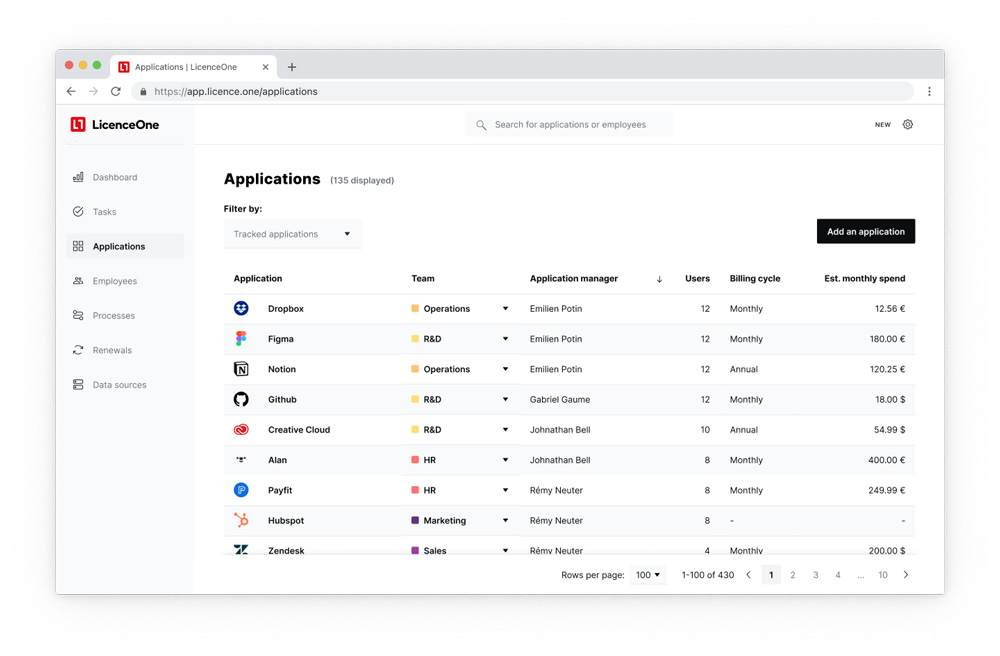Open the Rows per page dropdown
Screen dimensions: 1000x656
coord(648,575)
